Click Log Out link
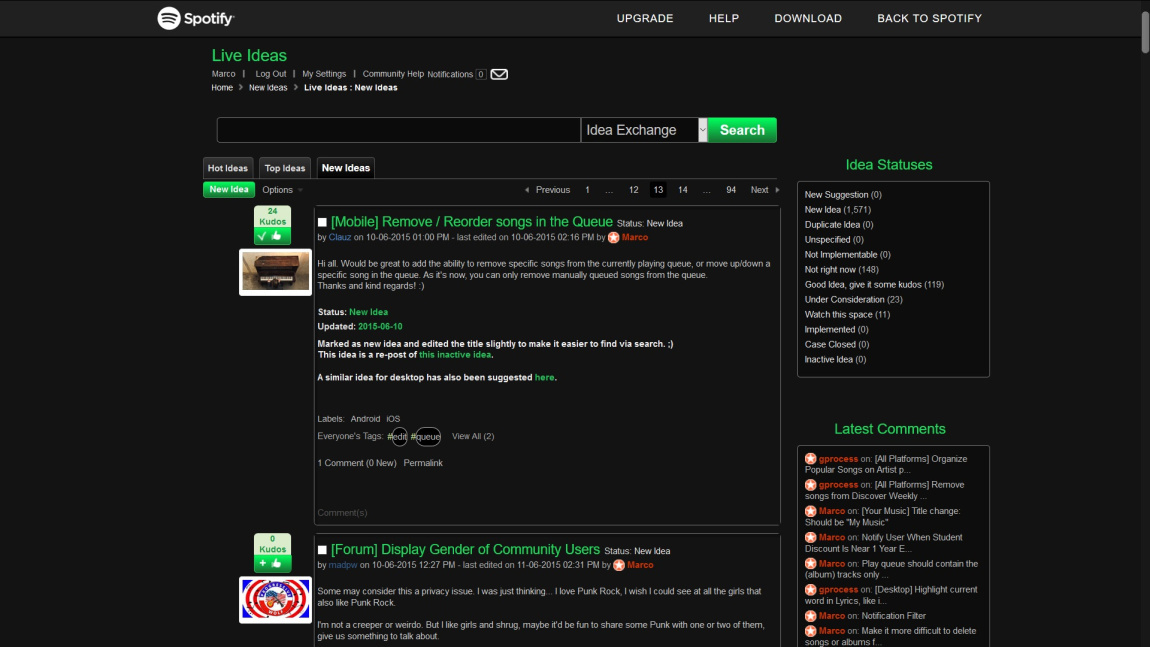1150x647 pixels. tap(271, 74)
